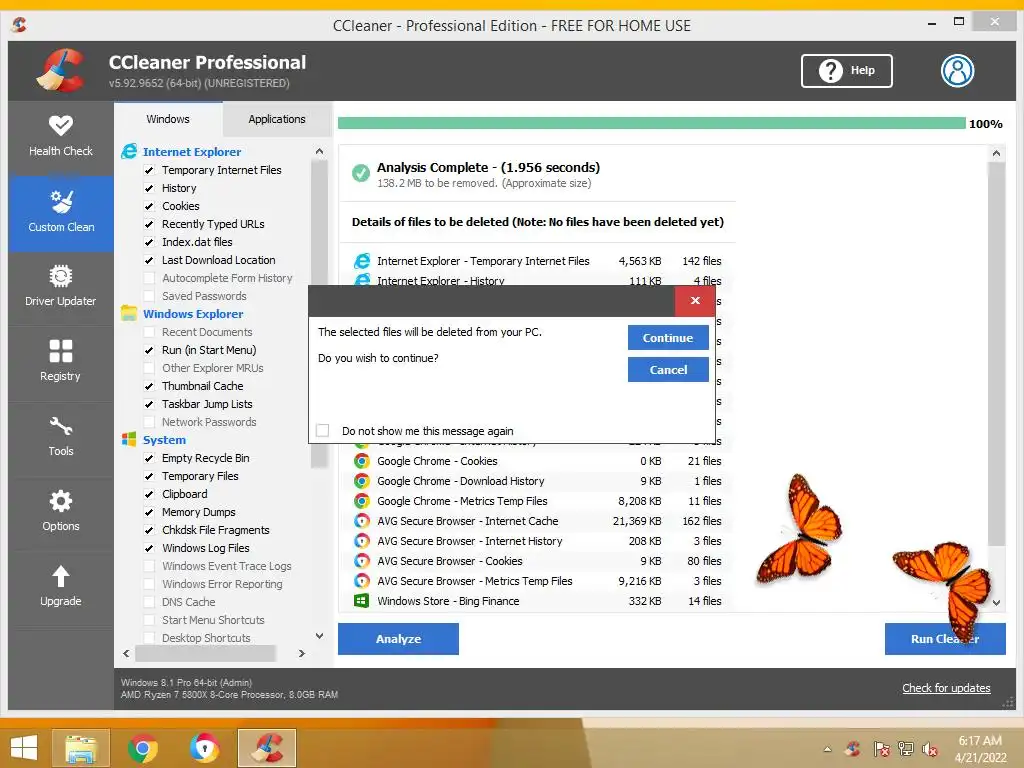Click Continue to delete selected files
The width and height of the screenshot is (1024, 768).
[x=667, y=338]
